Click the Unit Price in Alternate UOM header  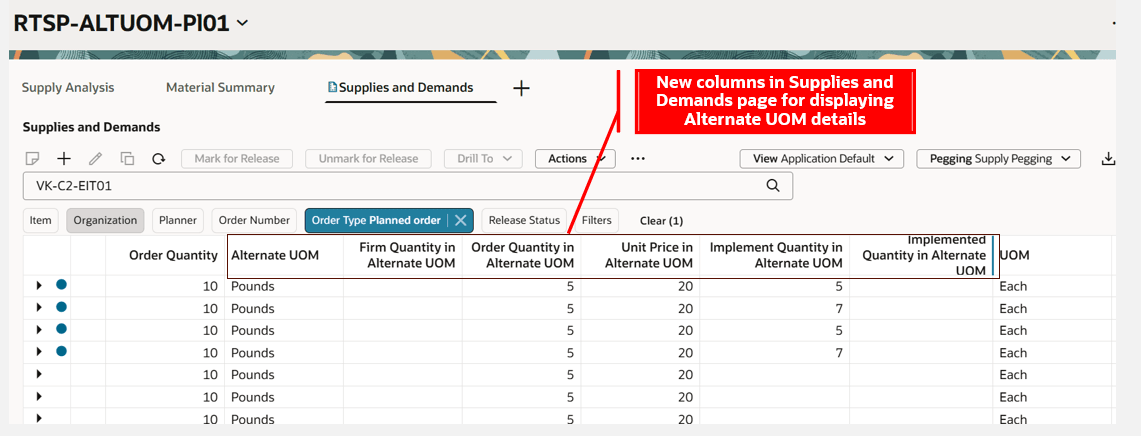click(x=648, y=255)
